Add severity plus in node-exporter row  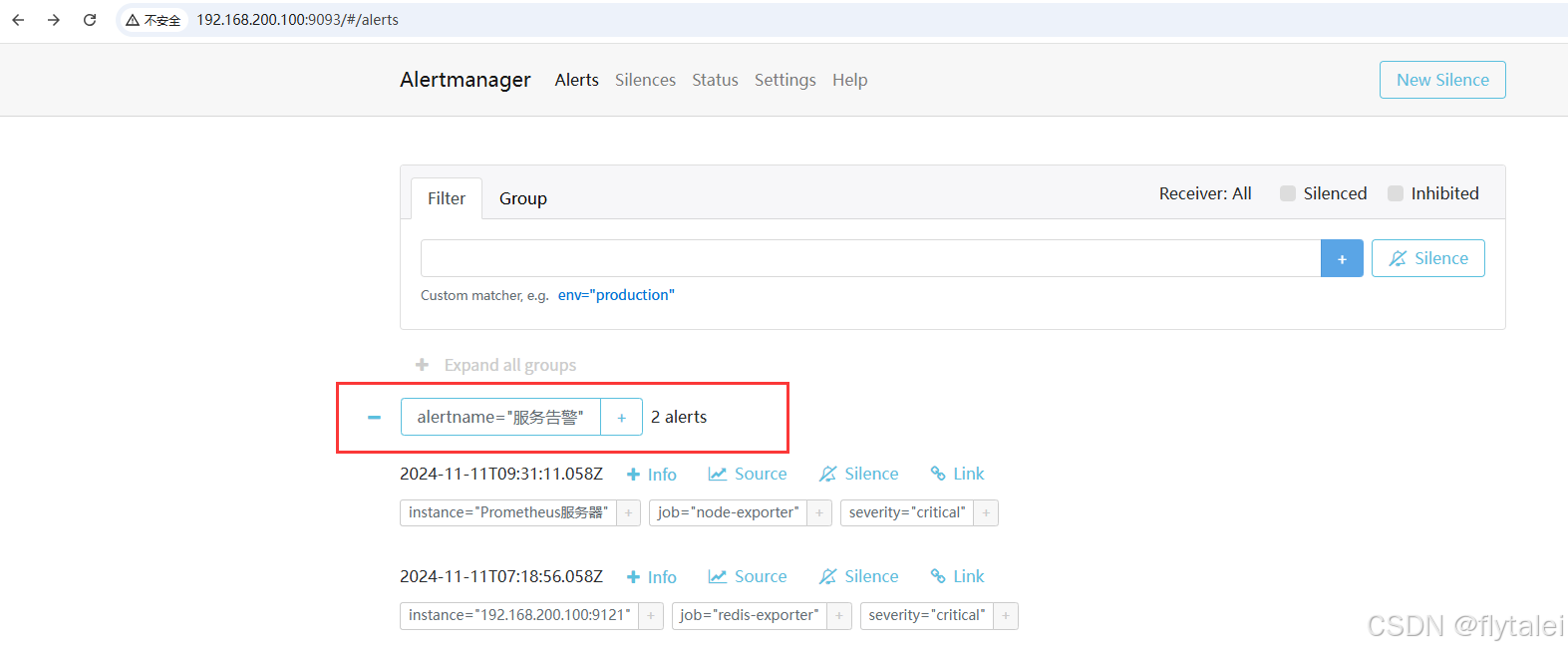pyautogui.click(x=987, y=512)
